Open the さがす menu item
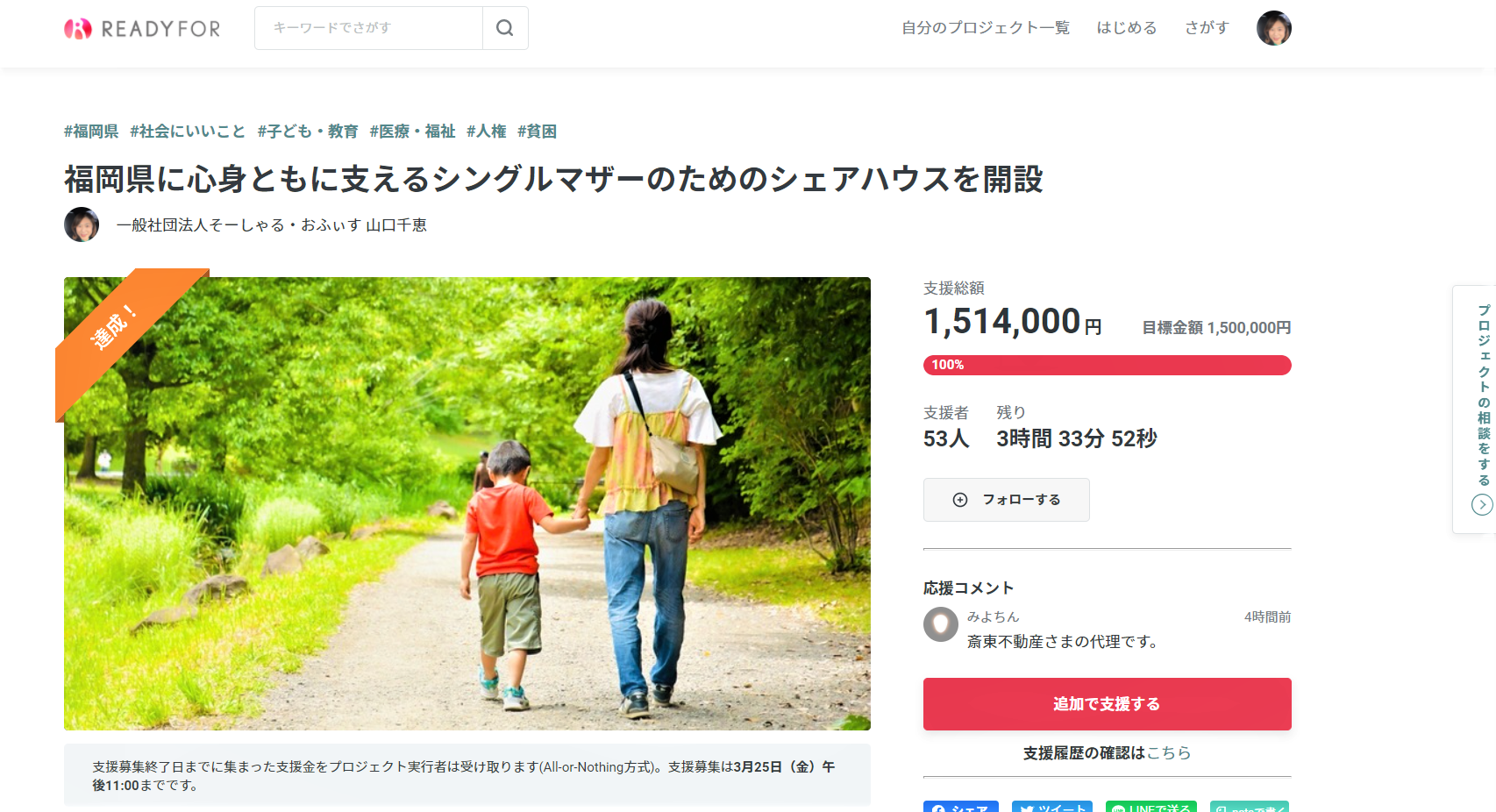Screen dimensions: 1496x812 point(1207,28)
